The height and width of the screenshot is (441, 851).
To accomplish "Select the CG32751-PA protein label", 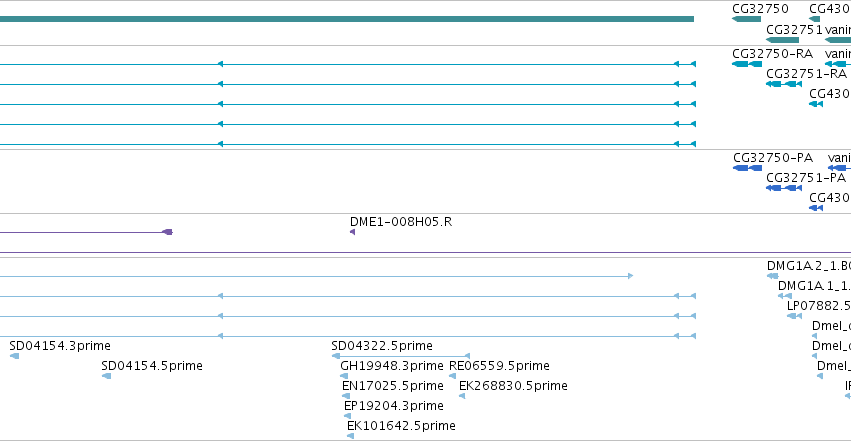I will 806,178.
